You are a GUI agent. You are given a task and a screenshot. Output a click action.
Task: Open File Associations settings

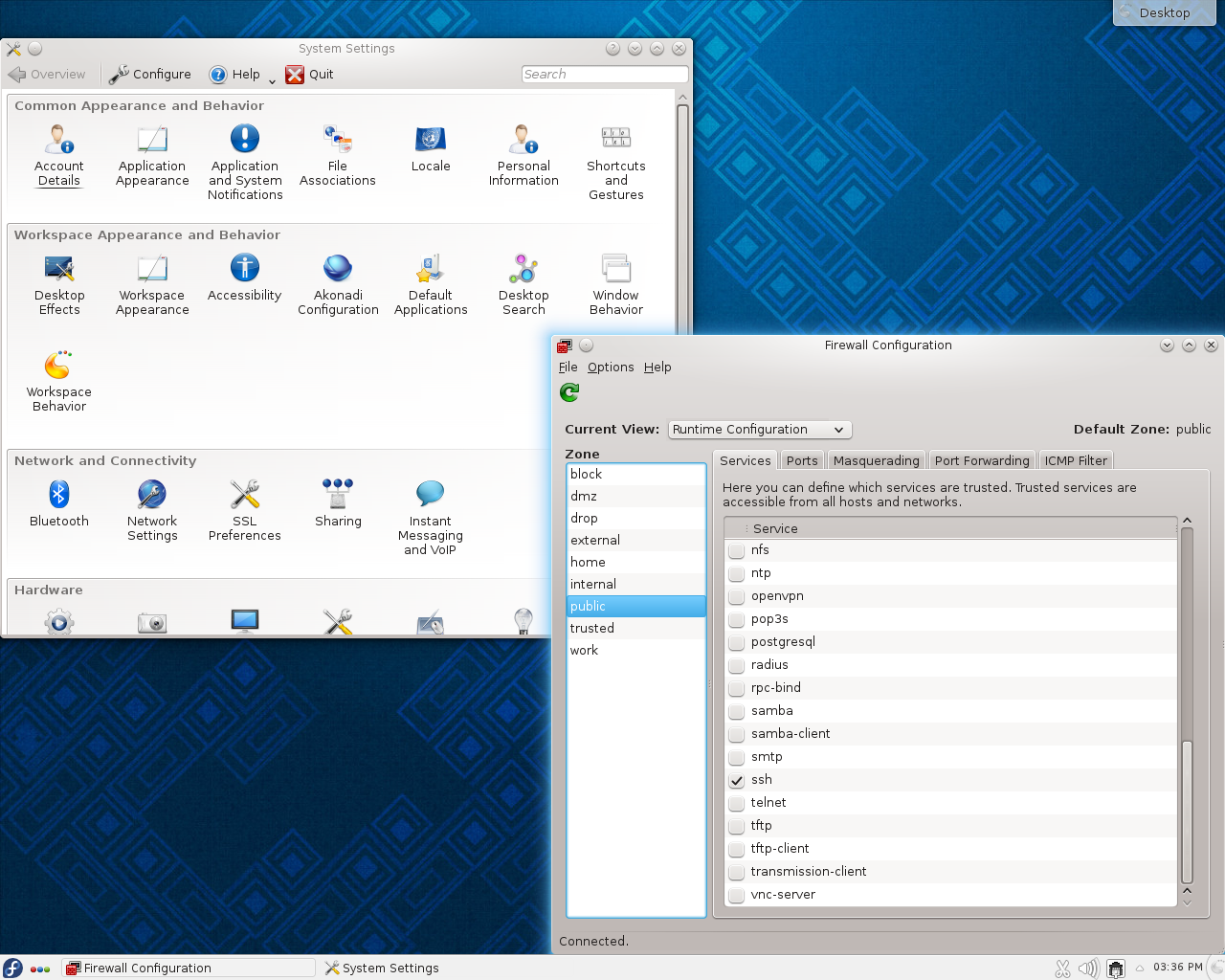pos(338,155)
